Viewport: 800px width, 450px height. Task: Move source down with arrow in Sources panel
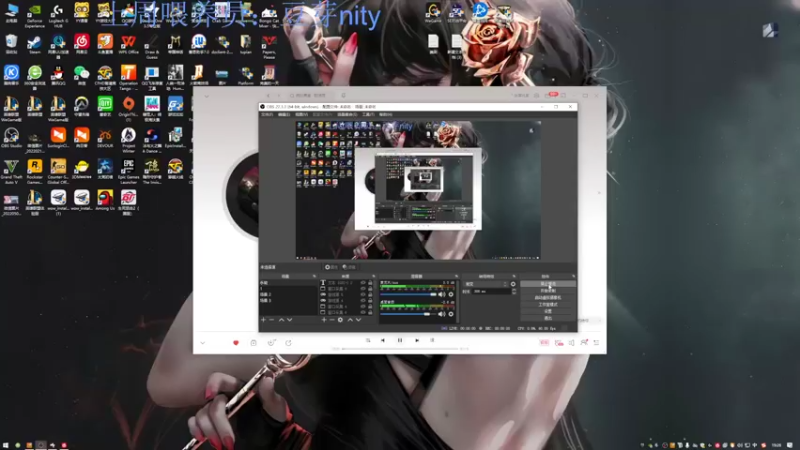point(358,320)
